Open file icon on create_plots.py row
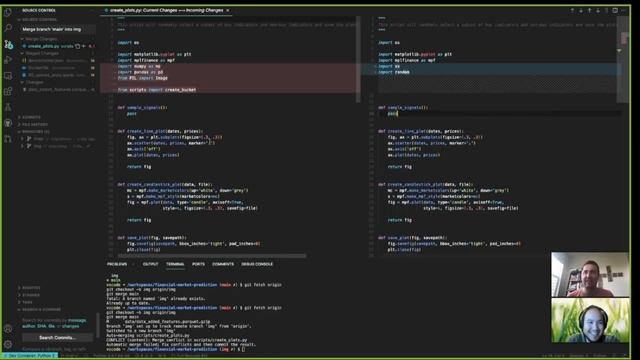Image resolution: width=640 pixels, height=360 pixels. tap(78, 46)
